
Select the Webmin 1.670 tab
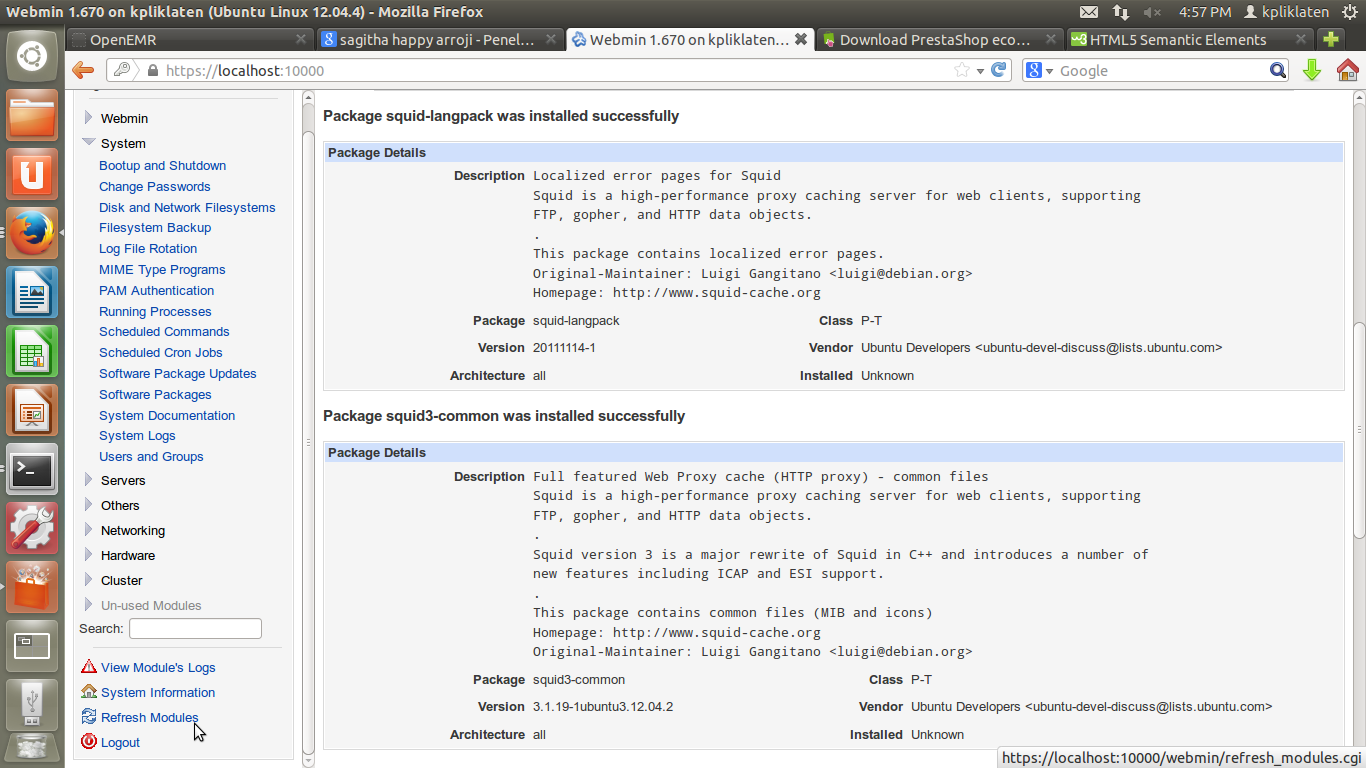690,40
